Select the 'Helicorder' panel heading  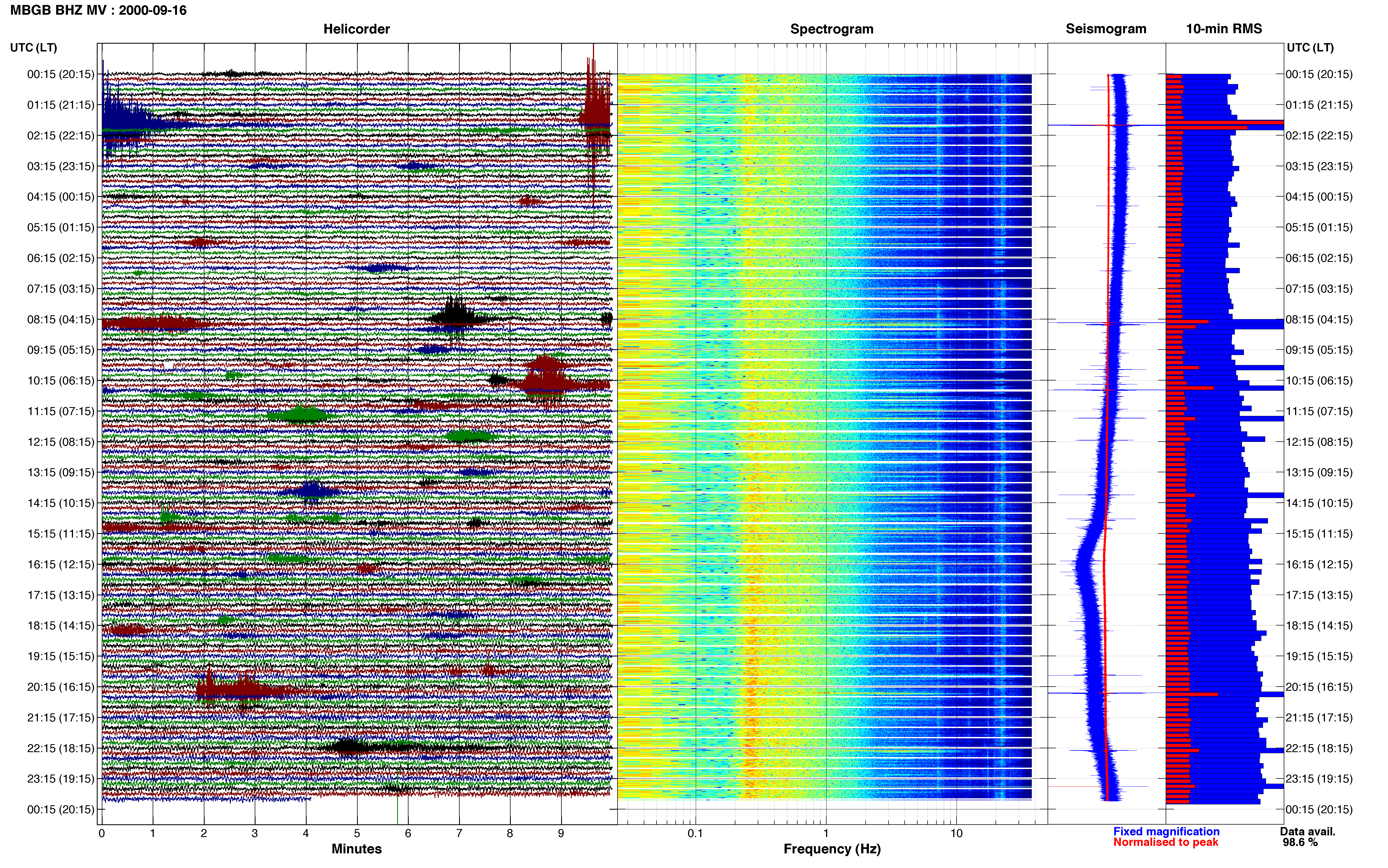point(356,29)
